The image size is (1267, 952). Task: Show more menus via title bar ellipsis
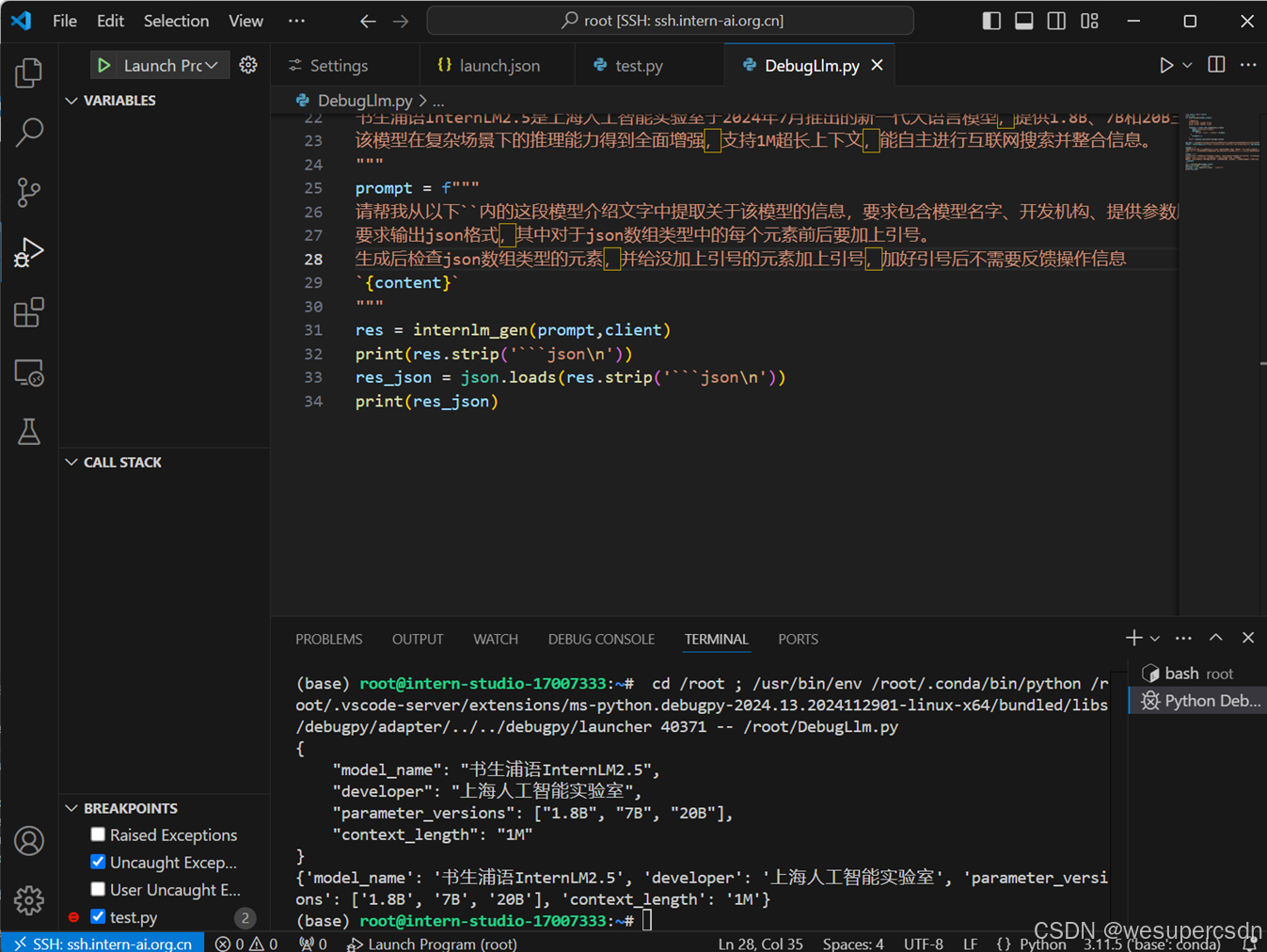coord(296,21)
